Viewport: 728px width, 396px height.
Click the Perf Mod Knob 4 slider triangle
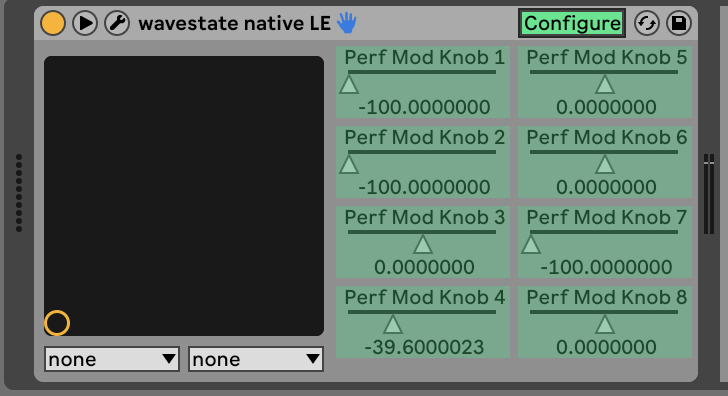393,325
